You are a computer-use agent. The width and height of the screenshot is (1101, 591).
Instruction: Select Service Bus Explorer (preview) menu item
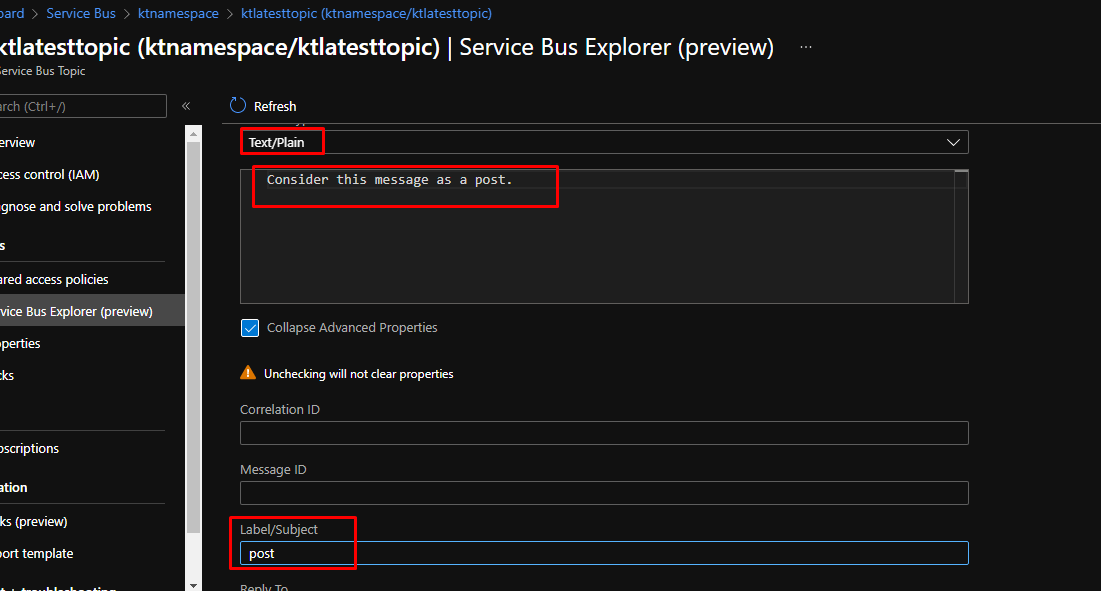76,311
